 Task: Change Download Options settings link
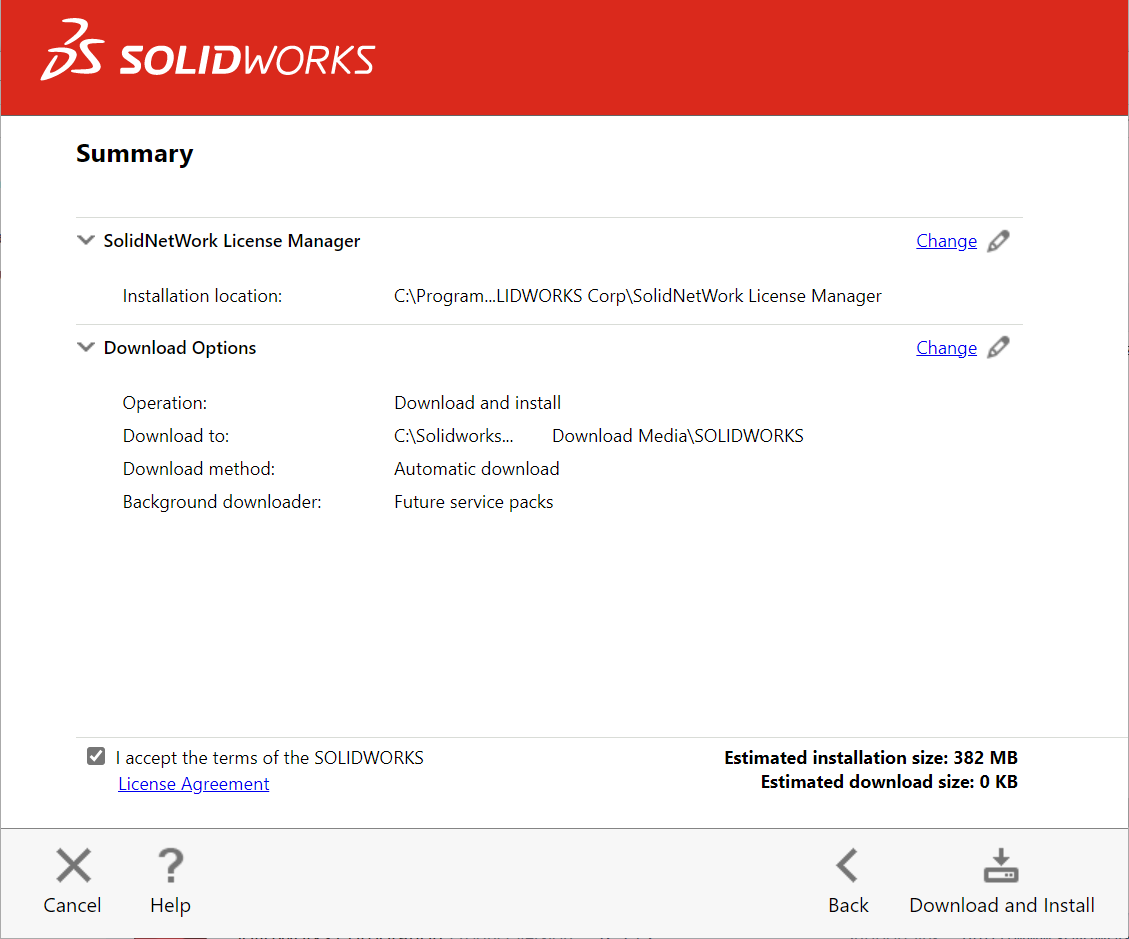(x=946, y=348)
